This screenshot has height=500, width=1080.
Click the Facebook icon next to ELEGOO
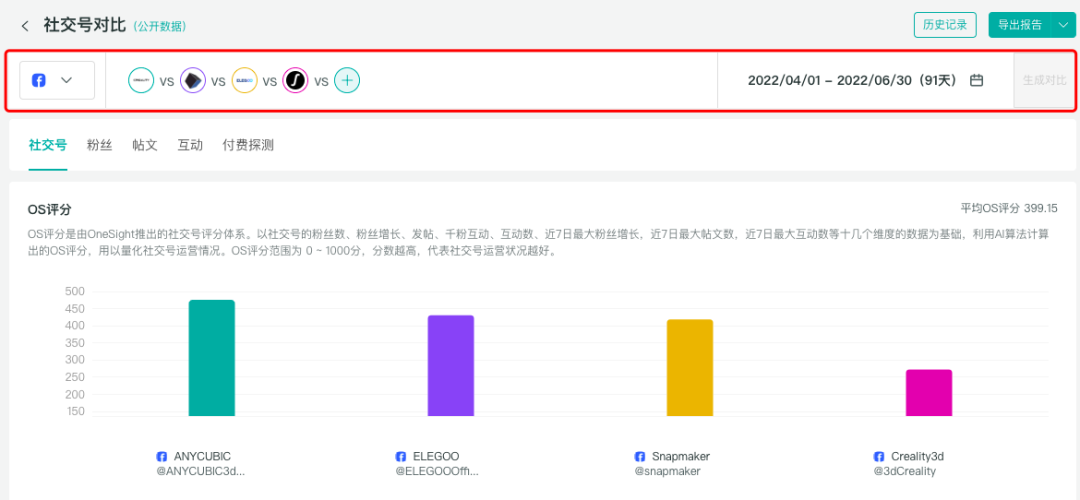coord(400,457)
